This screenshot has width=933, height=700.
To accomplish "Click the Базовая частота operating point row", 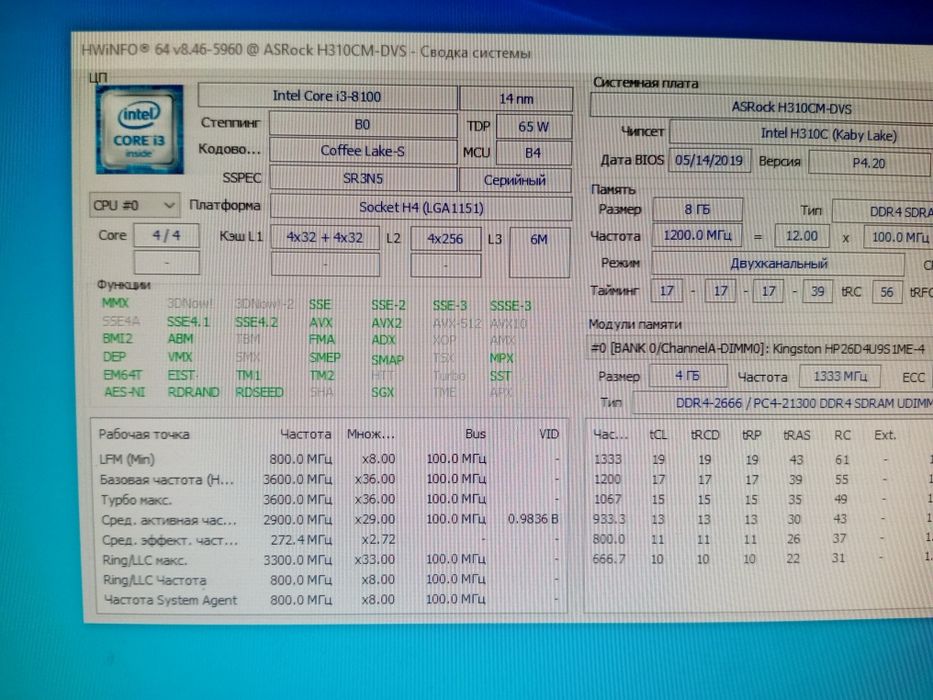I will pos(329,479).
